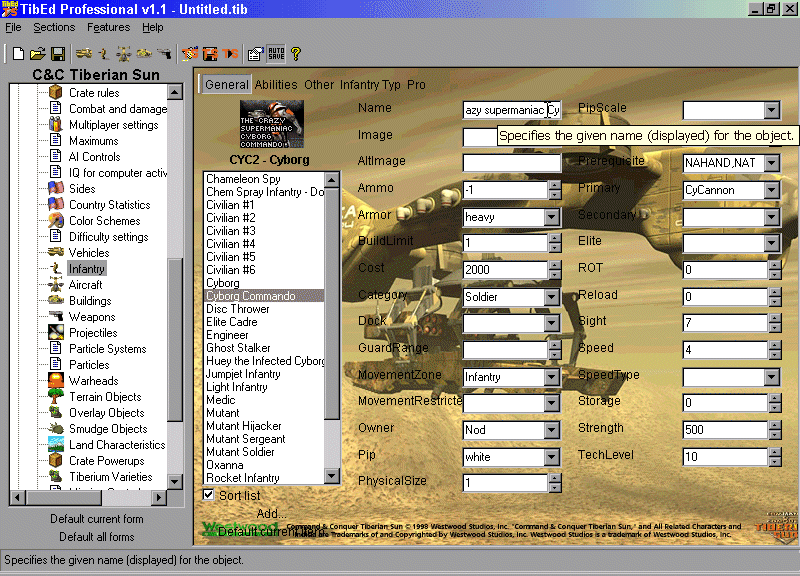Open the SpeedType dropdown
800x576 pixels.
tap(771, 377)
